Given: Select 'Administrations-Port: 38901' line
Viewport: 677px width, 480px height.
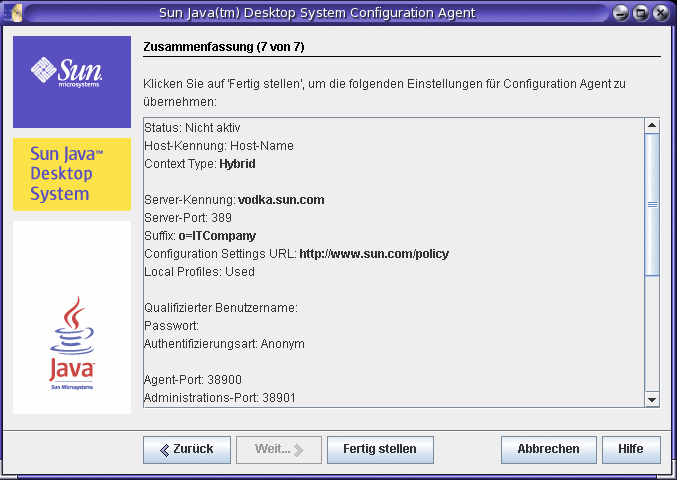Looking at the screenshot, I should click(220, 398).
